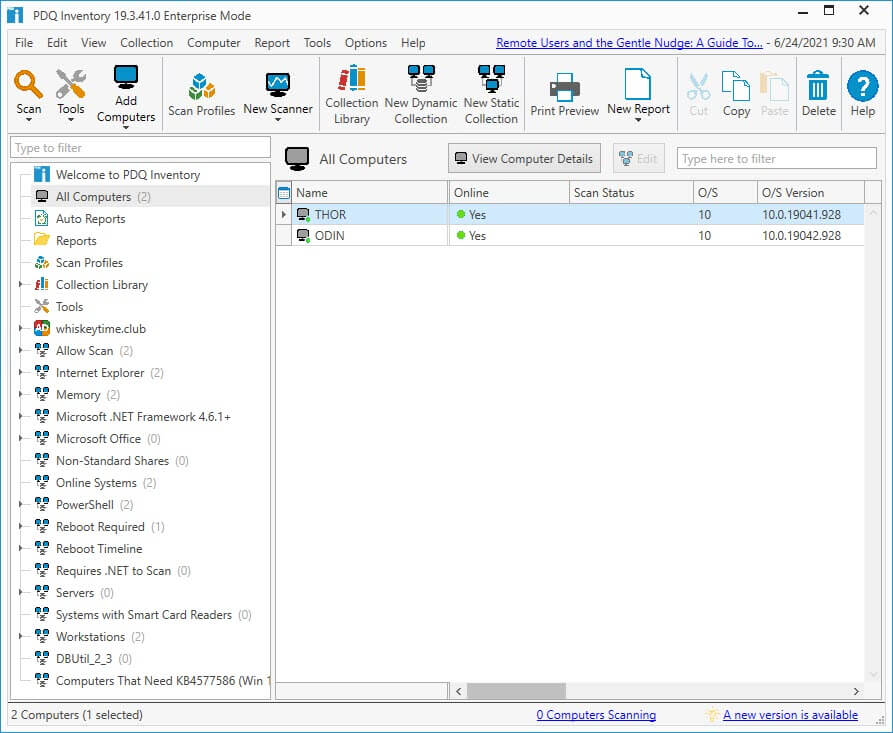The height and width of the screenshot is (733, 893).
Task: Open the File menu
Action: 24,43
